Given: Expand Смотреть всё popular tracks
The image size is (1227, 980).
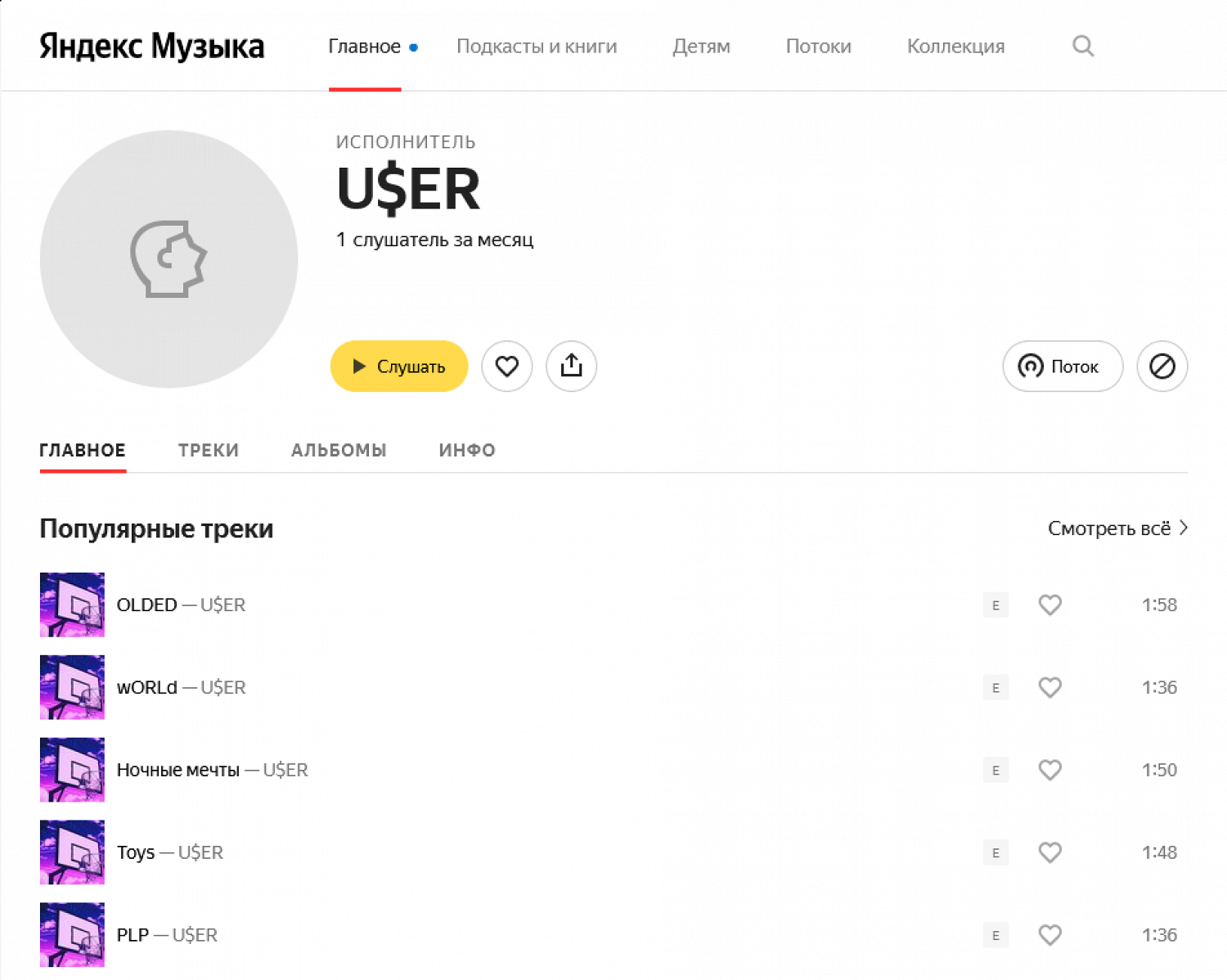Looking at the screenshot, I should [1117, 528].
